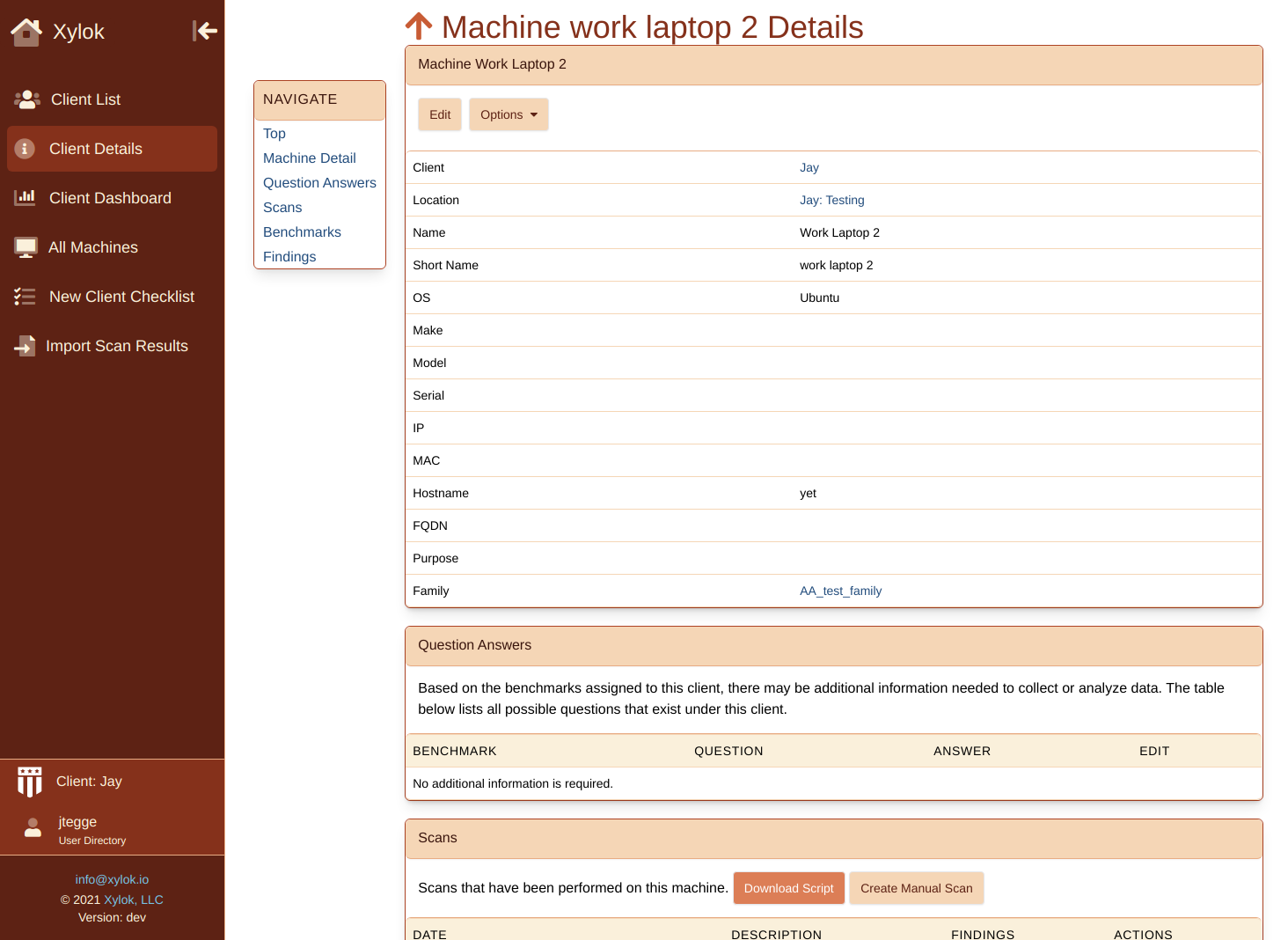Click the hostname value yet

point(808,493)
